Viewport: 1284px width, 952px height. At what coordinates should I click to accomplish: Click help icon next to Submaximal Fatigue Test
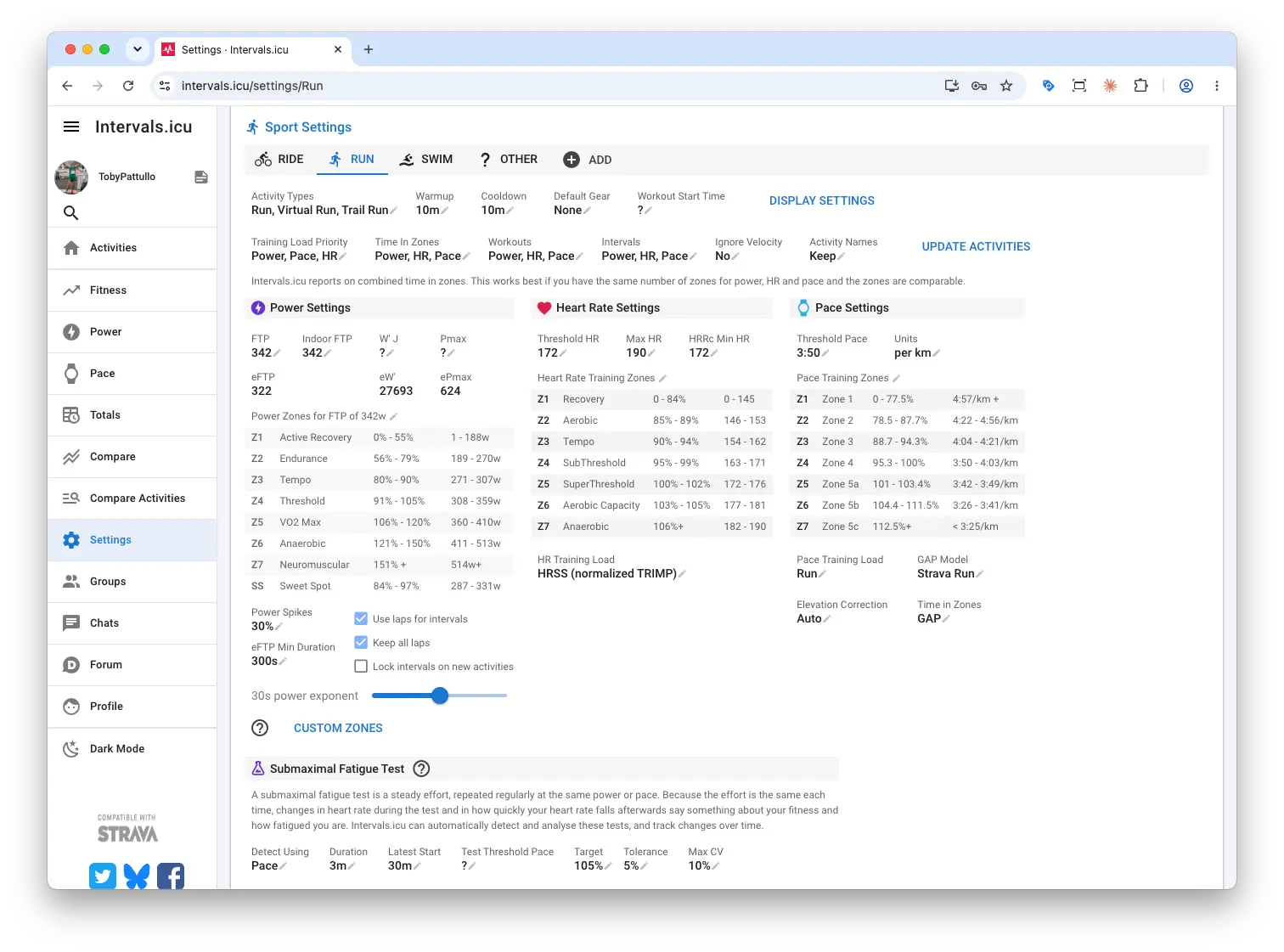click(x=421, y=769)
